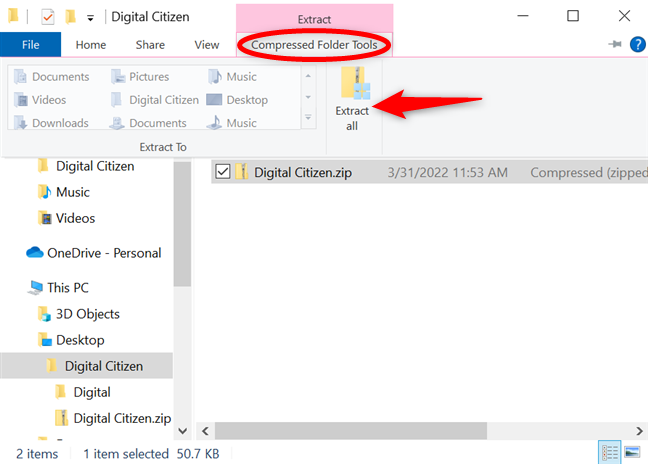Select highlighted Digital Citizen folder under Desktop

click(x=86, y=366)
